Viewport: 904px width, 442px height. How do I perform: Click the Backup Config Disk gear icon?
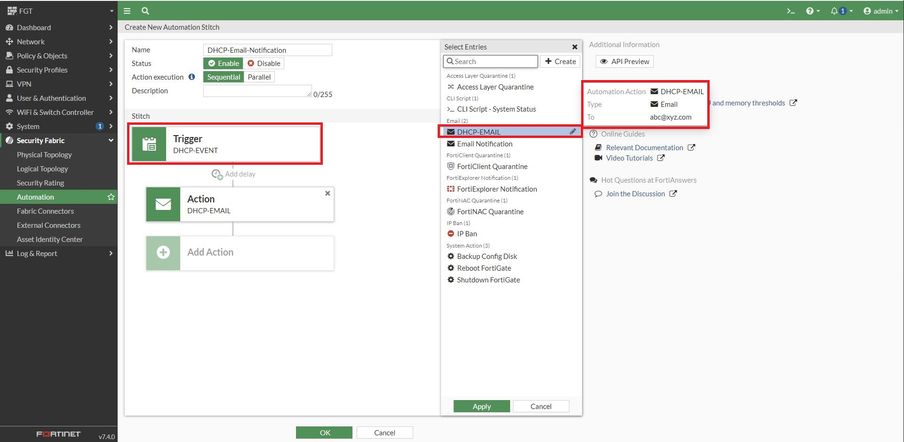tap(451, 256)
